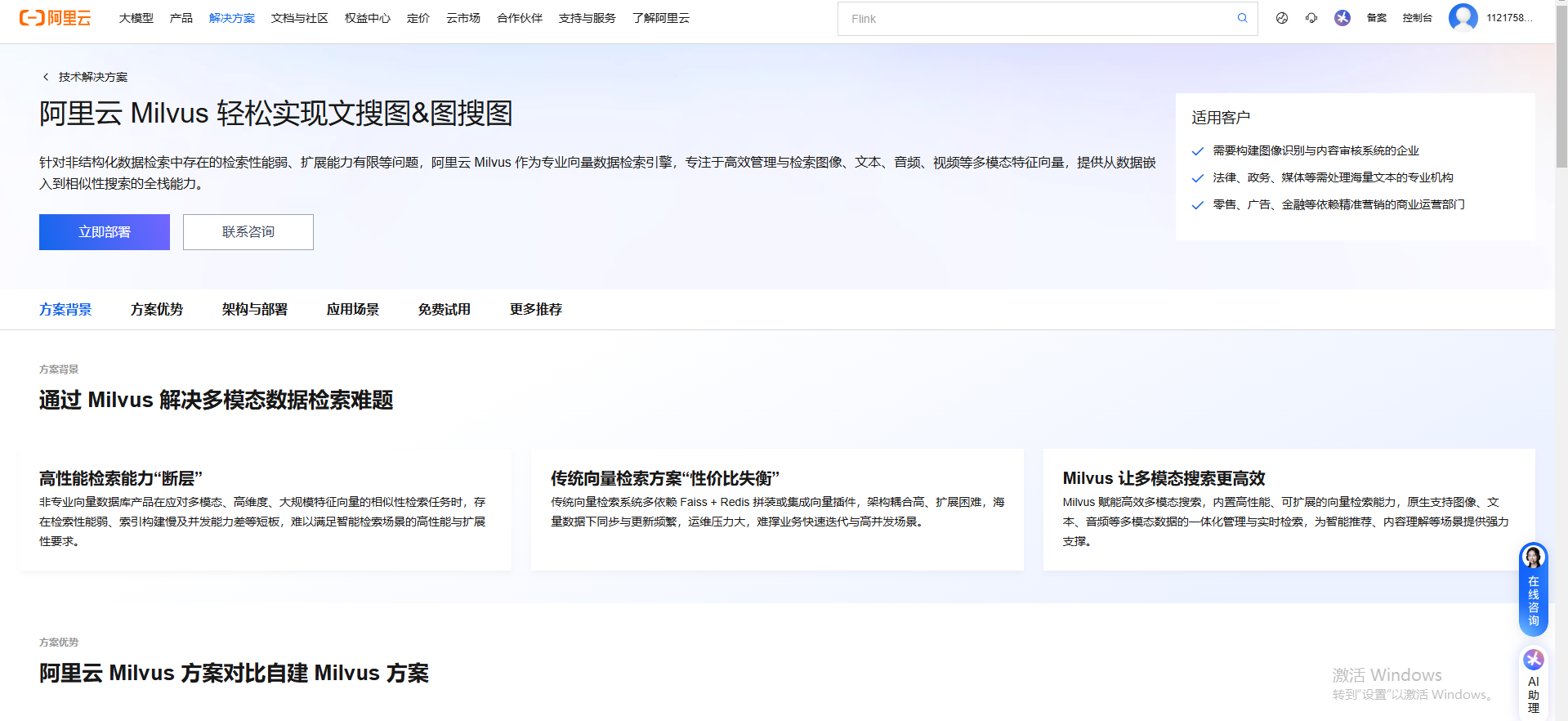Open the 云市场 menu item

coord(462,18)
